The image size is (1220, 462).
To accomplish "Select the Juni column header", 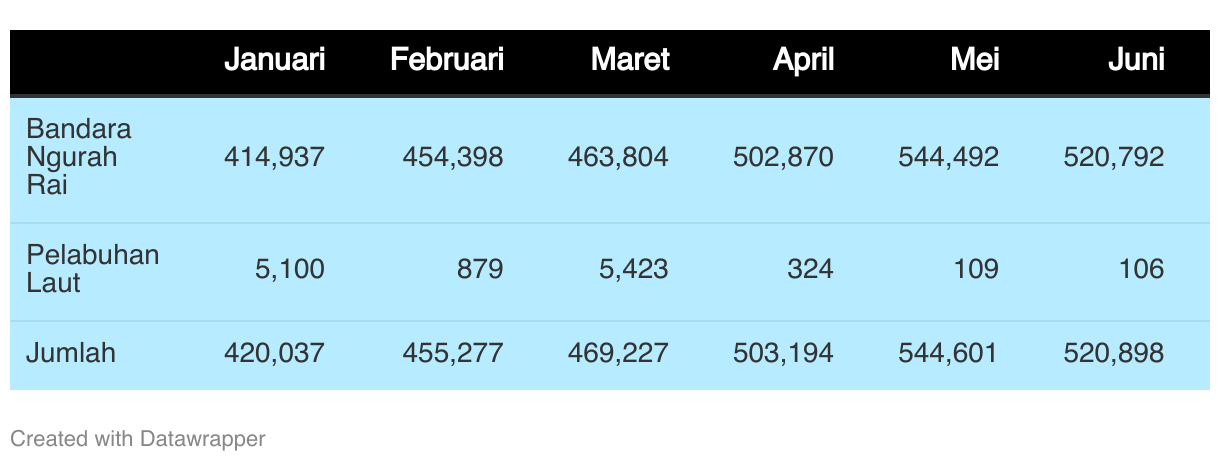I will 1136,60.
